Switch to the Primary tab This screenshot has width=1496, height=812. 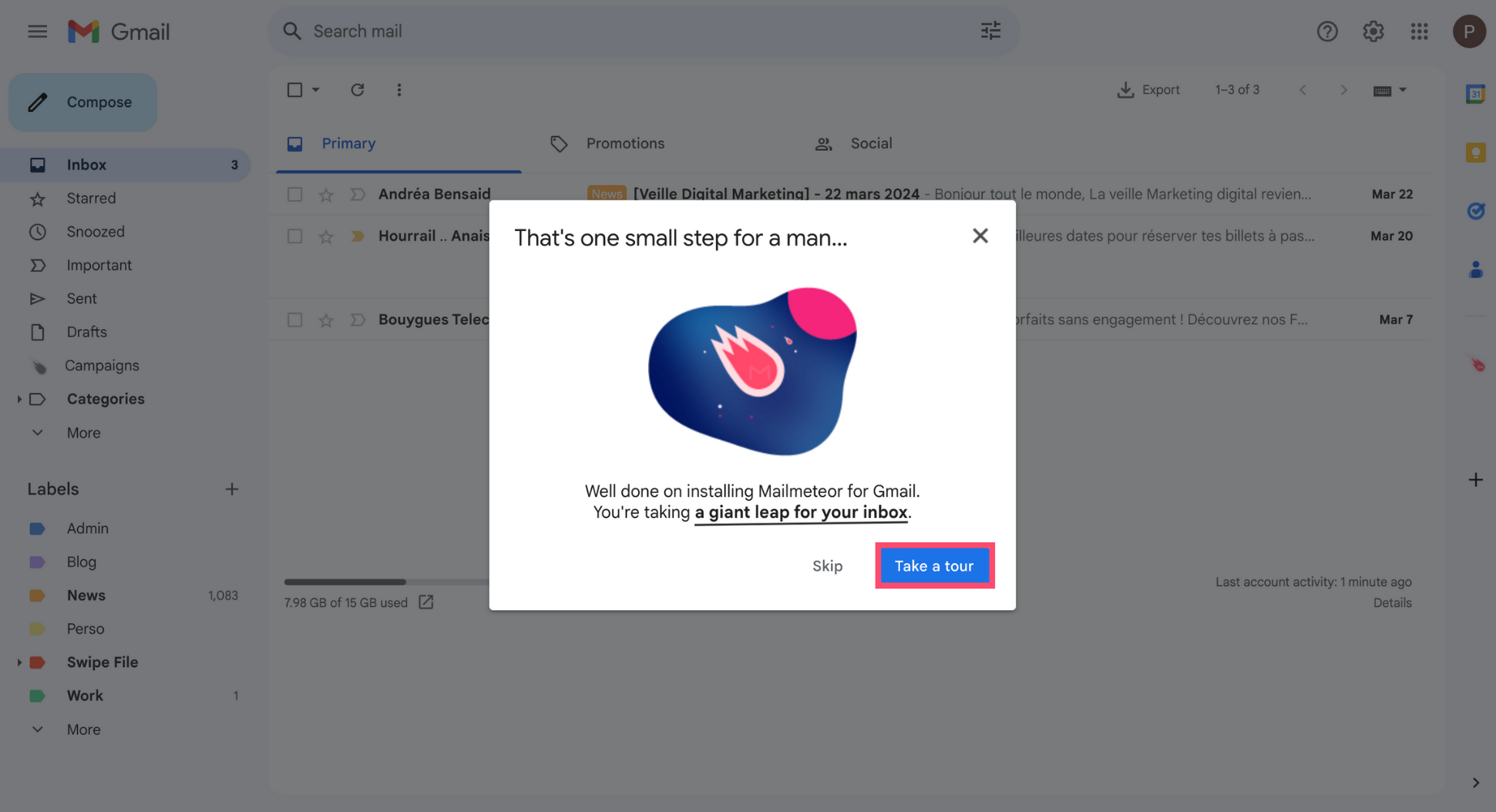pos(398,144)
